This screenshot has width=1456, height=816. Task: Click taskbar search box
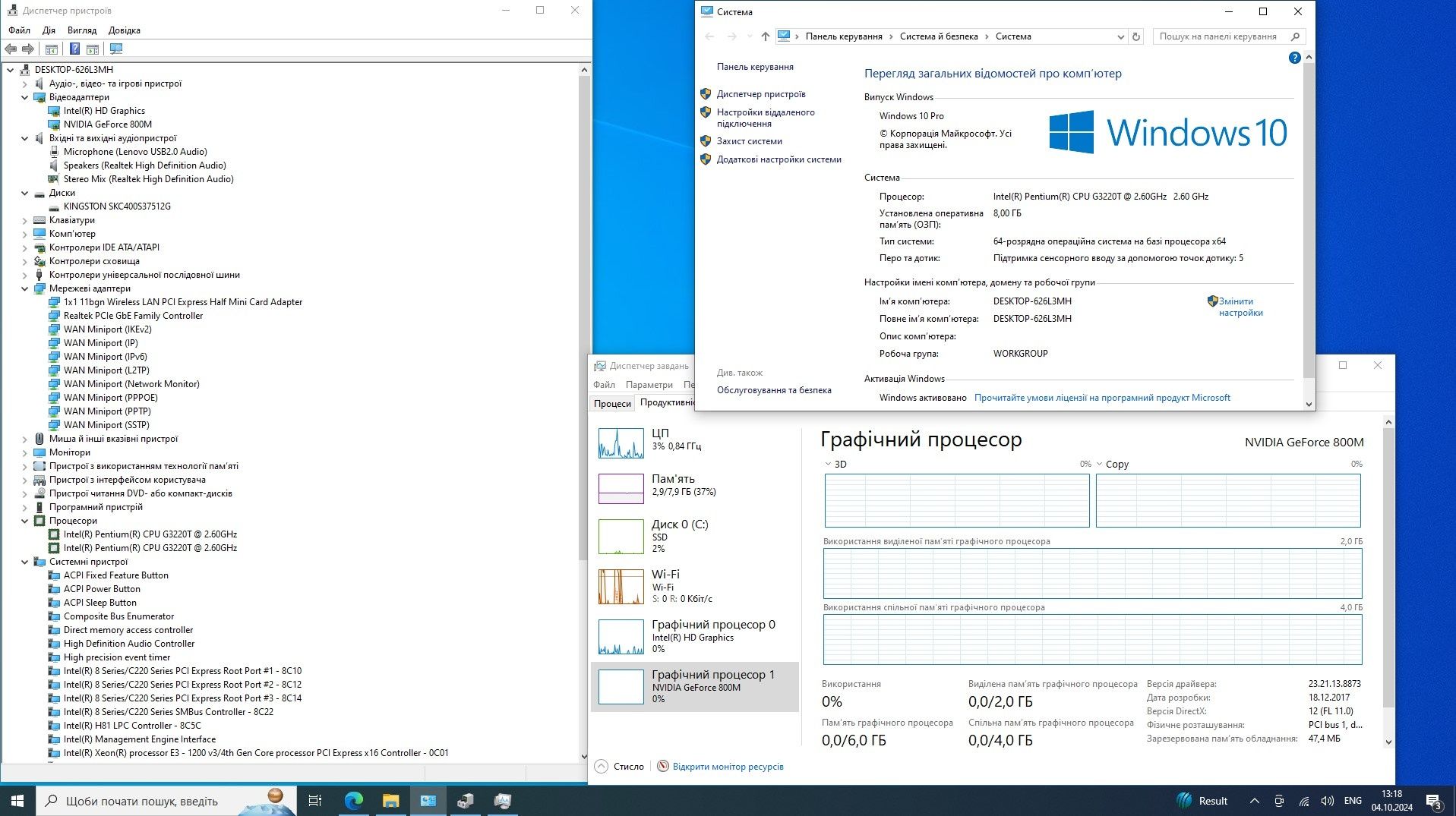pyautogui.click(x=166, y=801)
